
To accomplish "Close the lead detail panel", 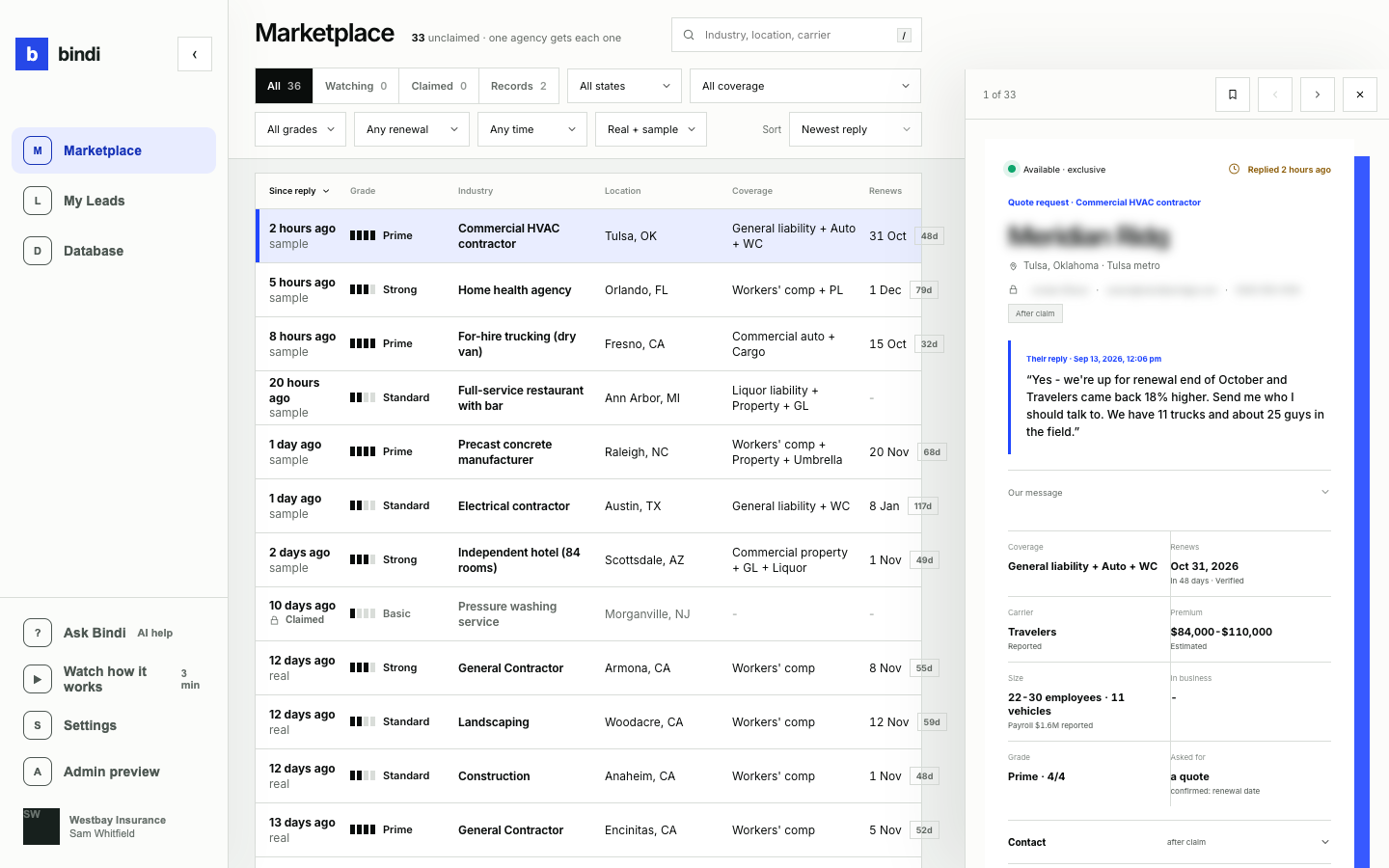I will click(x=1360, y=95).
